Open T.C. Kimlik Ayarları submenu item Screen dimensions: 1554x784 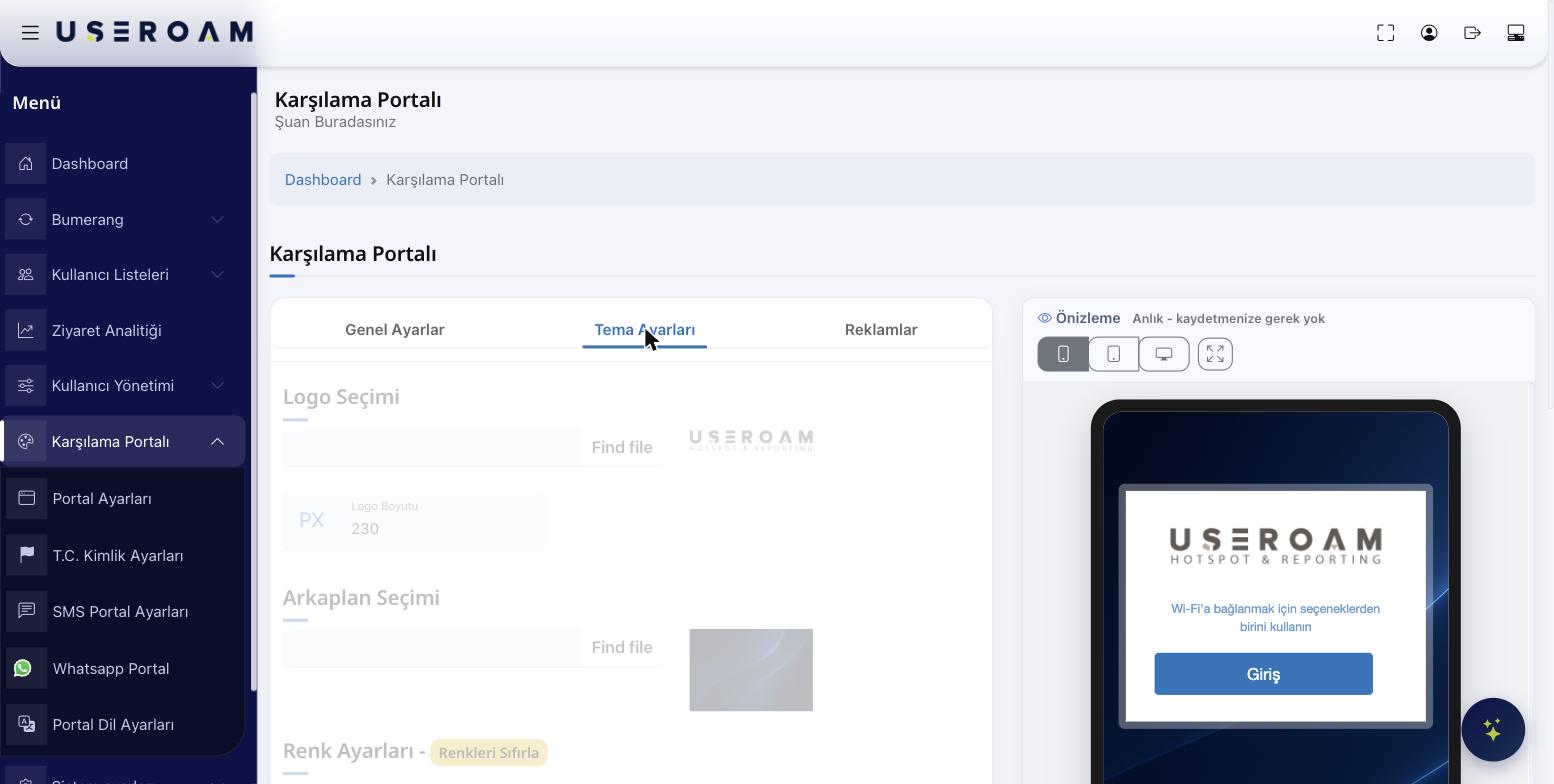[118, 555]
